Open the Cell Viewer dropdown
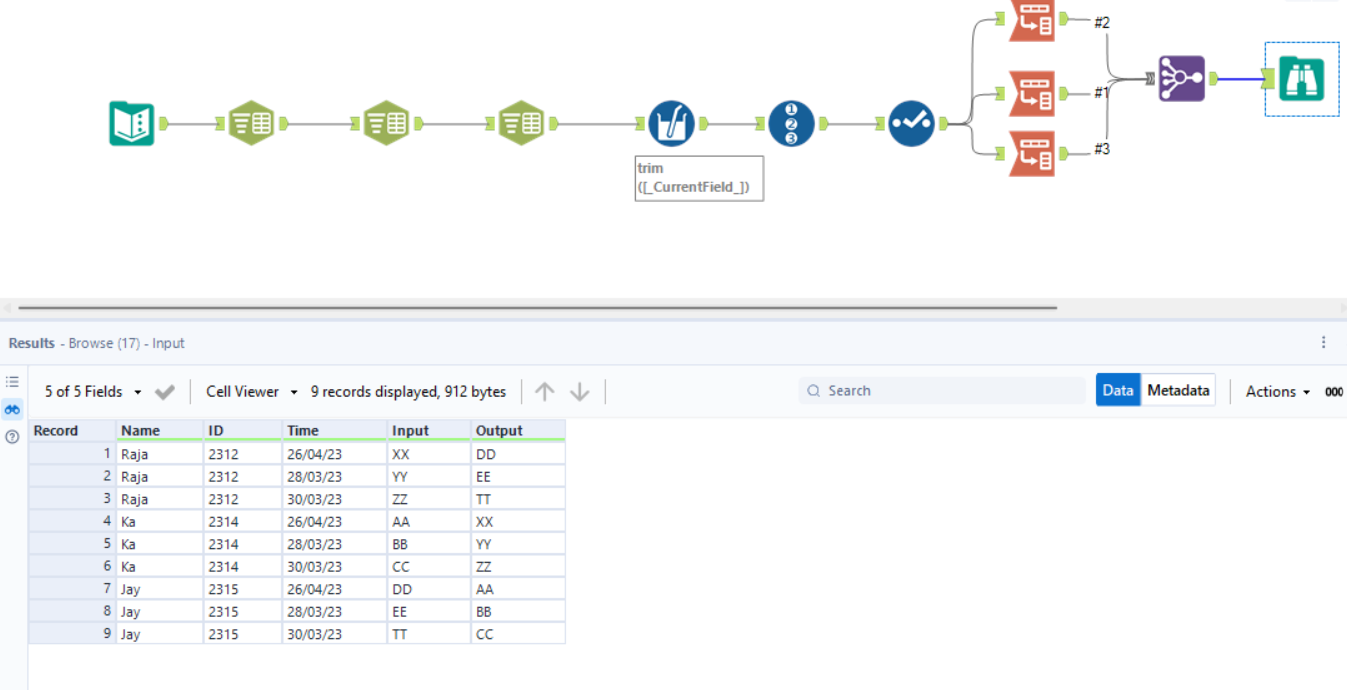This screenshot has width=1347, height=690. [248, 391]
